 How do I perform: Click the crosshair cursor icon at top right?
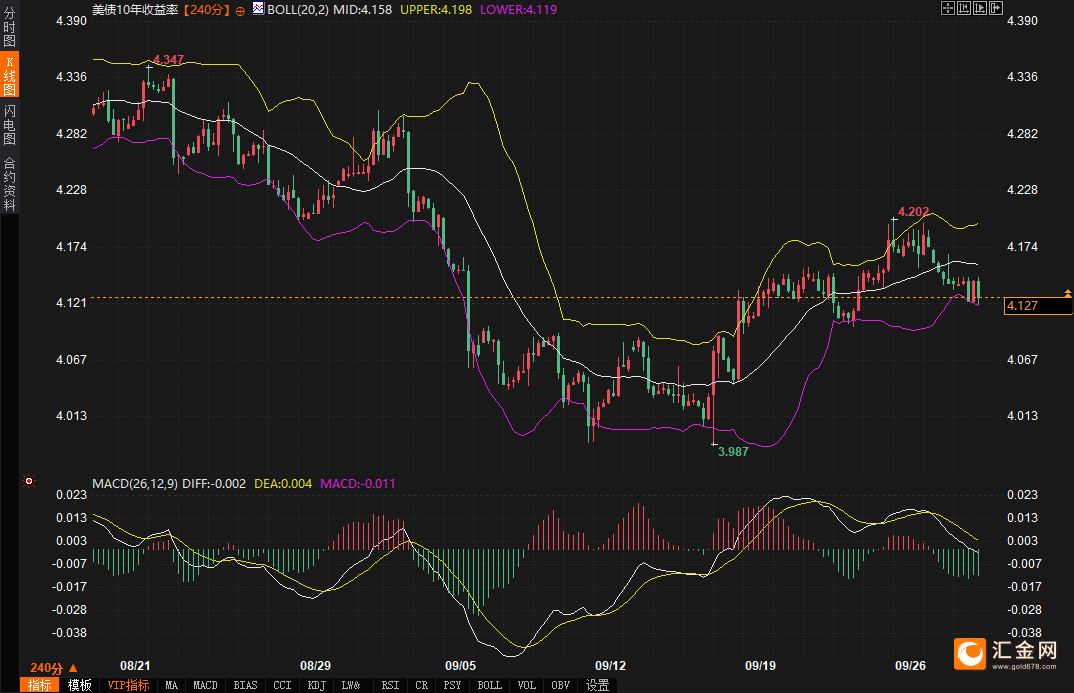948,8
